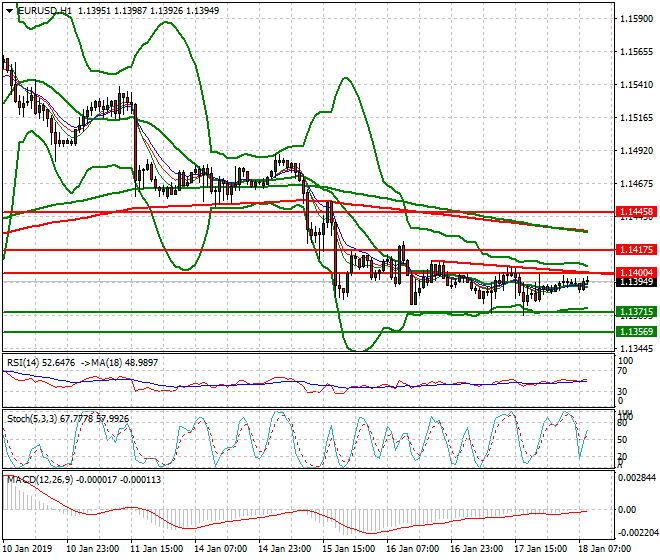Click the 1.15655 price scale value
This screenshot has width=660, height=560.
point(637,52)
